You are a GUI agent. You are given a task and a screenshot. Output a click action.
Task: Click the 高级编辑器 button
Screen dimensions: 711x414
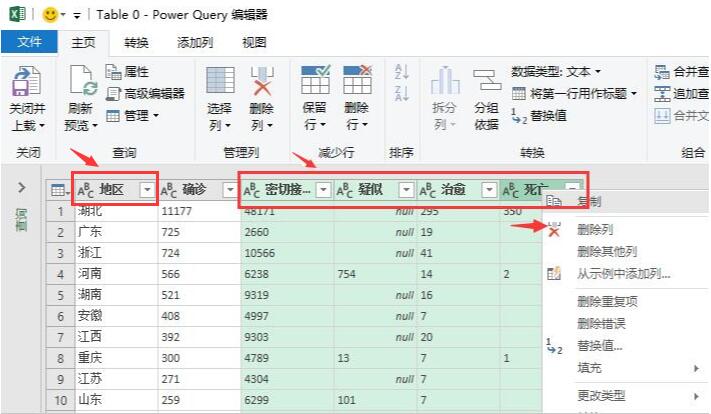[154, 93]
